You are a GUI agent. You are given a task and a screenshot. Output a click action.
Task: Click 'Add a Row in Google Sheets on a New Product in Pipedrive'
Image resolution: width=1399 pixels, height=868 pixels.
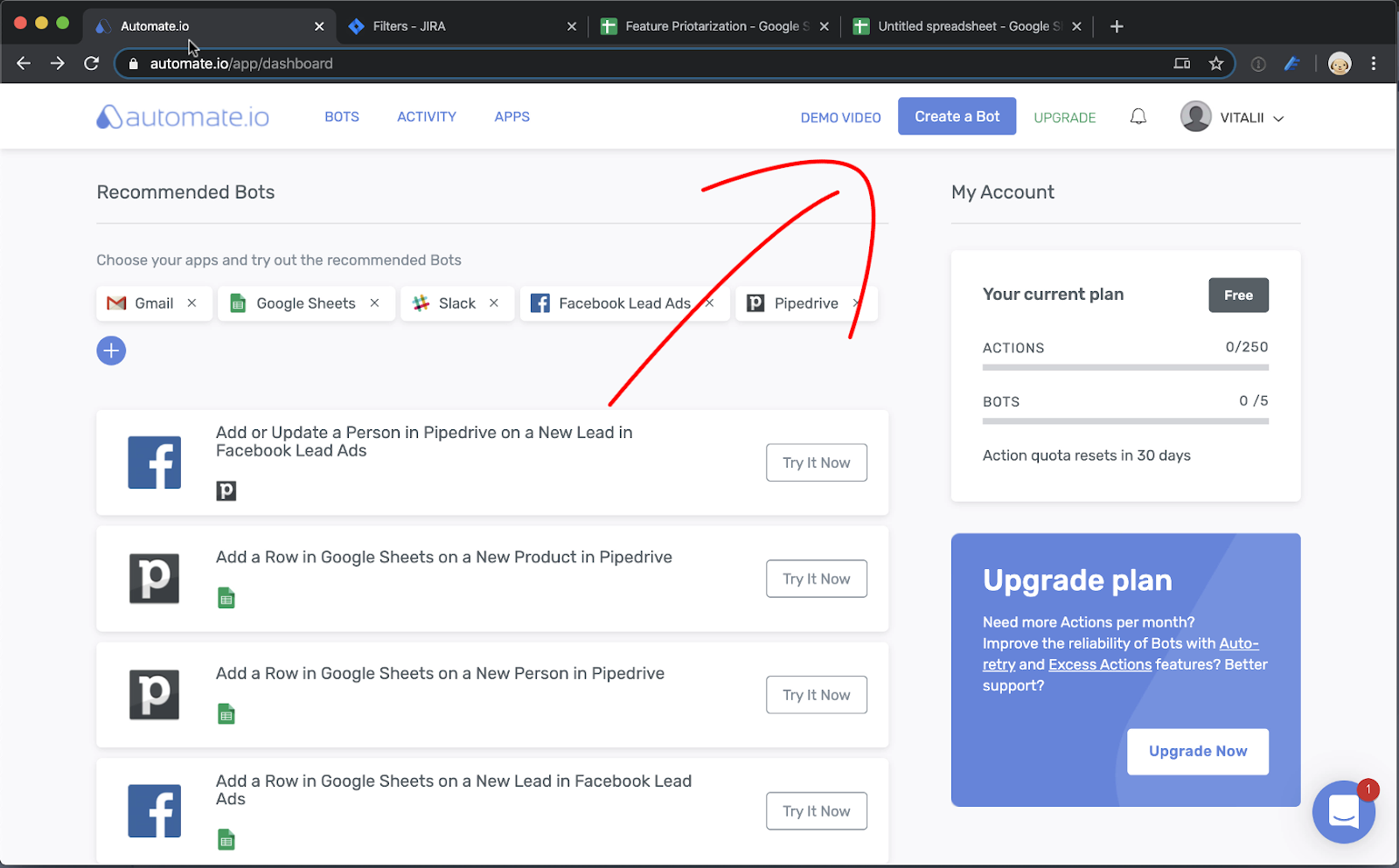click(444, 557)
